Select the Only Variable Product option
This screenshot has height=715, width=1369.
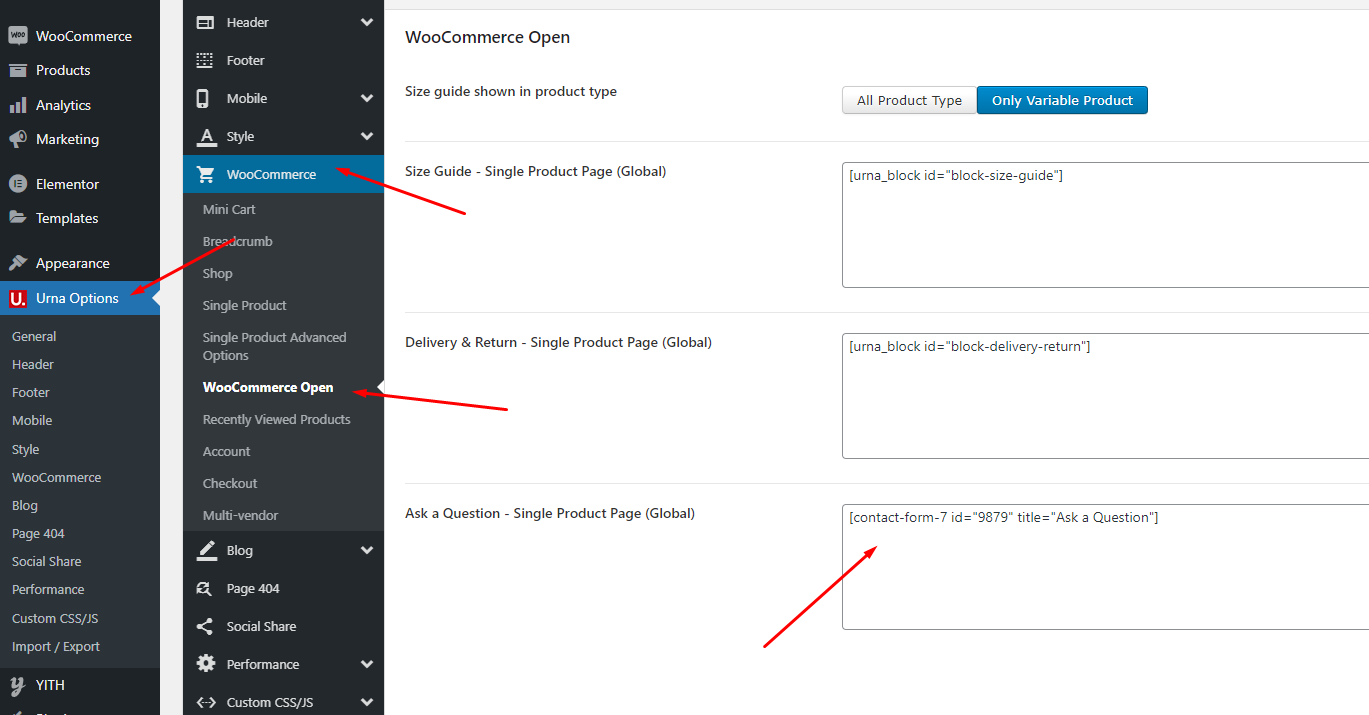pos(1062,100)
